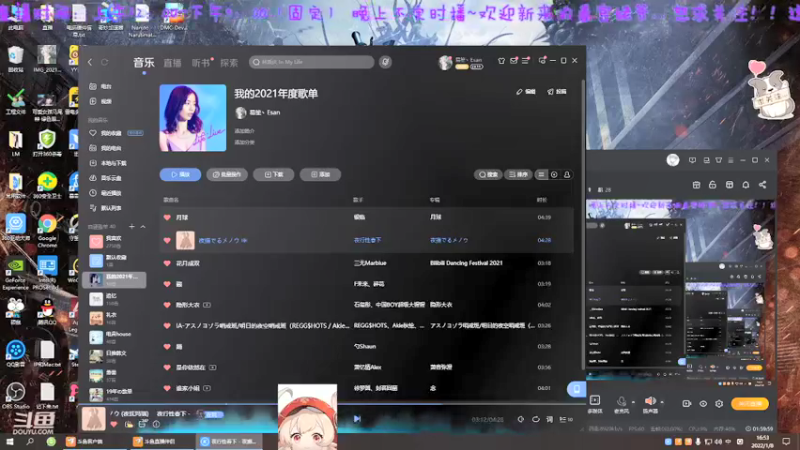
Task: Add a new playlist with plus icon
Action: 132,227
